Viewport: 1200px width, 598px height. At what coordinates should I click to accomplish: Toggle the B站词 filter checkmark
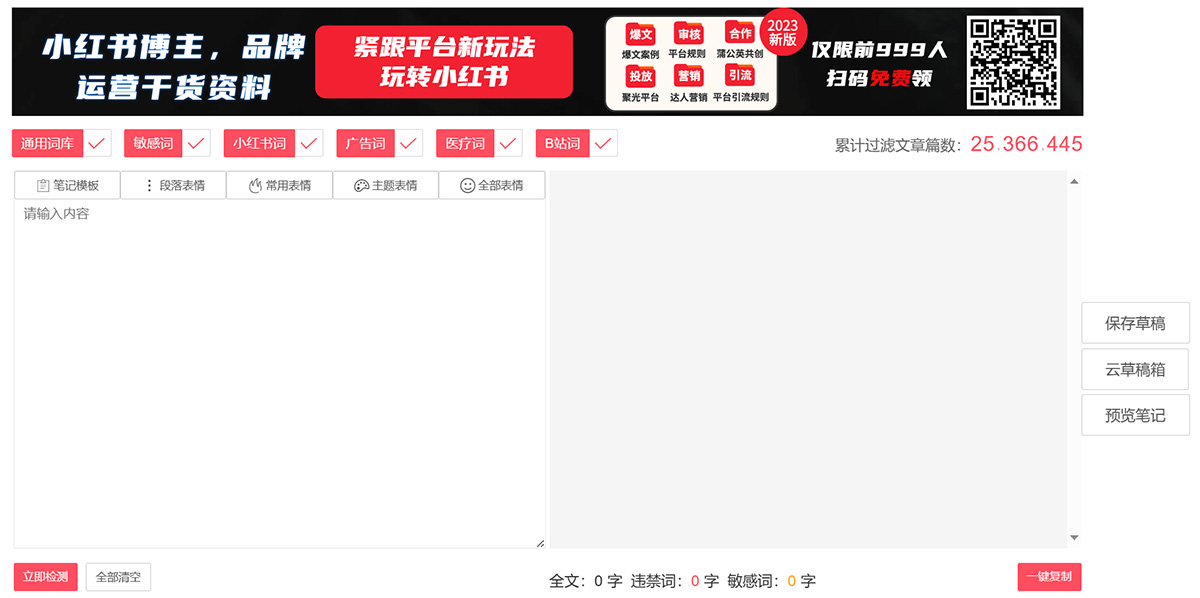(602, 143)
